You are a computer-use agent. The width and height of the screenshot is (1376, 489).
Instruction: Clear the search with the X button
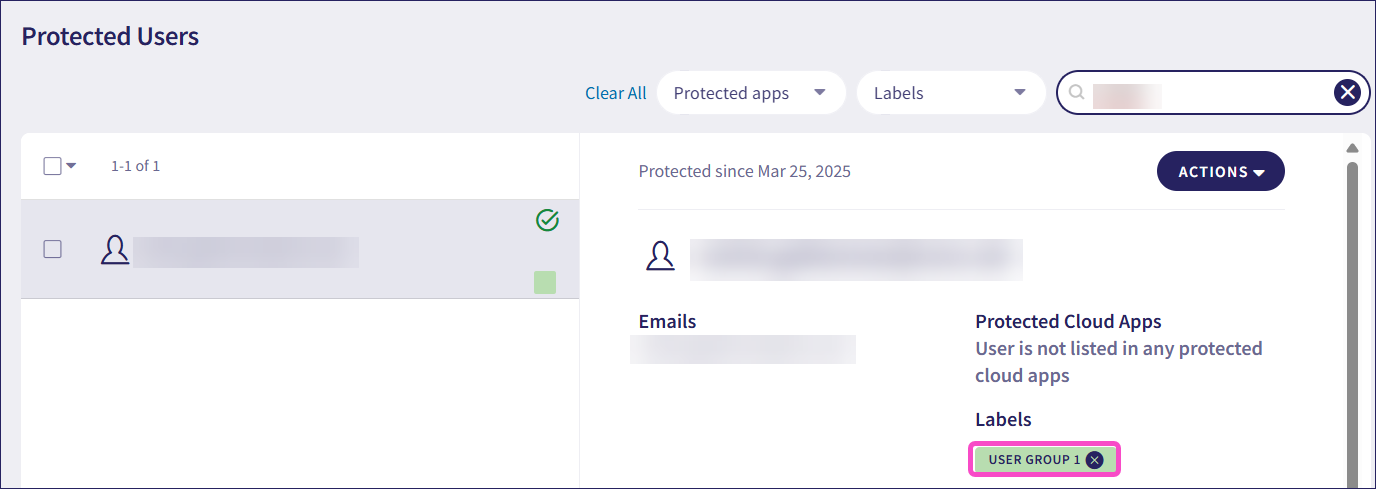pos(1347,93)
